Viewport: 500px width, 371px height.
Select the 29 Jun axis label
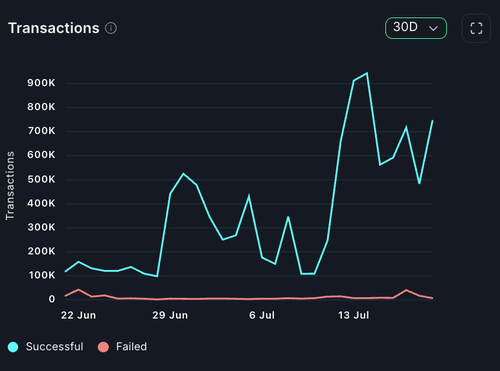point(170,315)
